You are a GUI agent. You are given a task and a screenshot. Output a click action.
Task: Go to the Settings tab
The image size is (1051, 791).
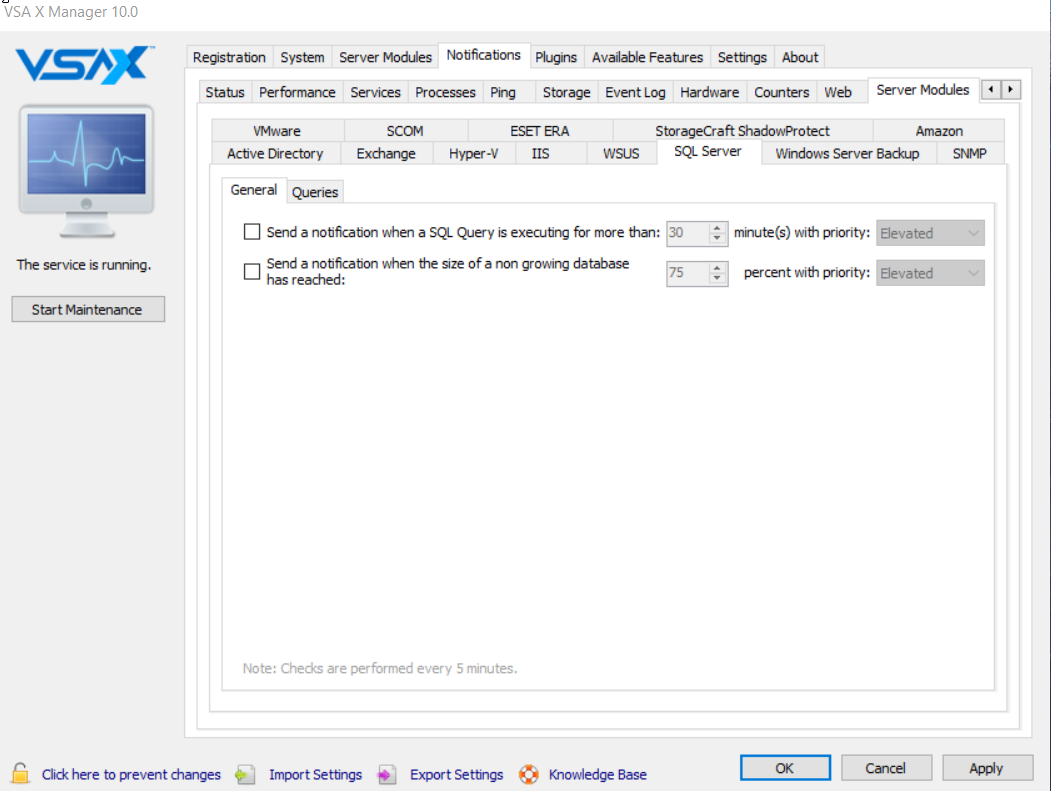pyautogui.click(x=742, y=57)
